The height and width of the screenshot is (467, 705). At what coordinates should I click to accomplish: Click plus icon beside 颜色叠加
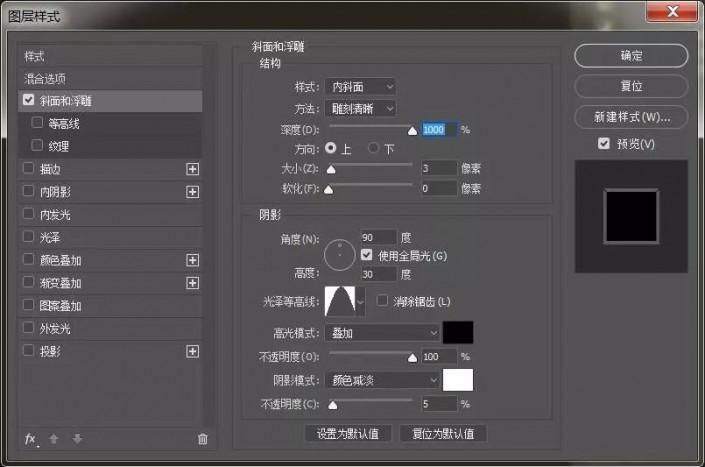coord(192,260)
